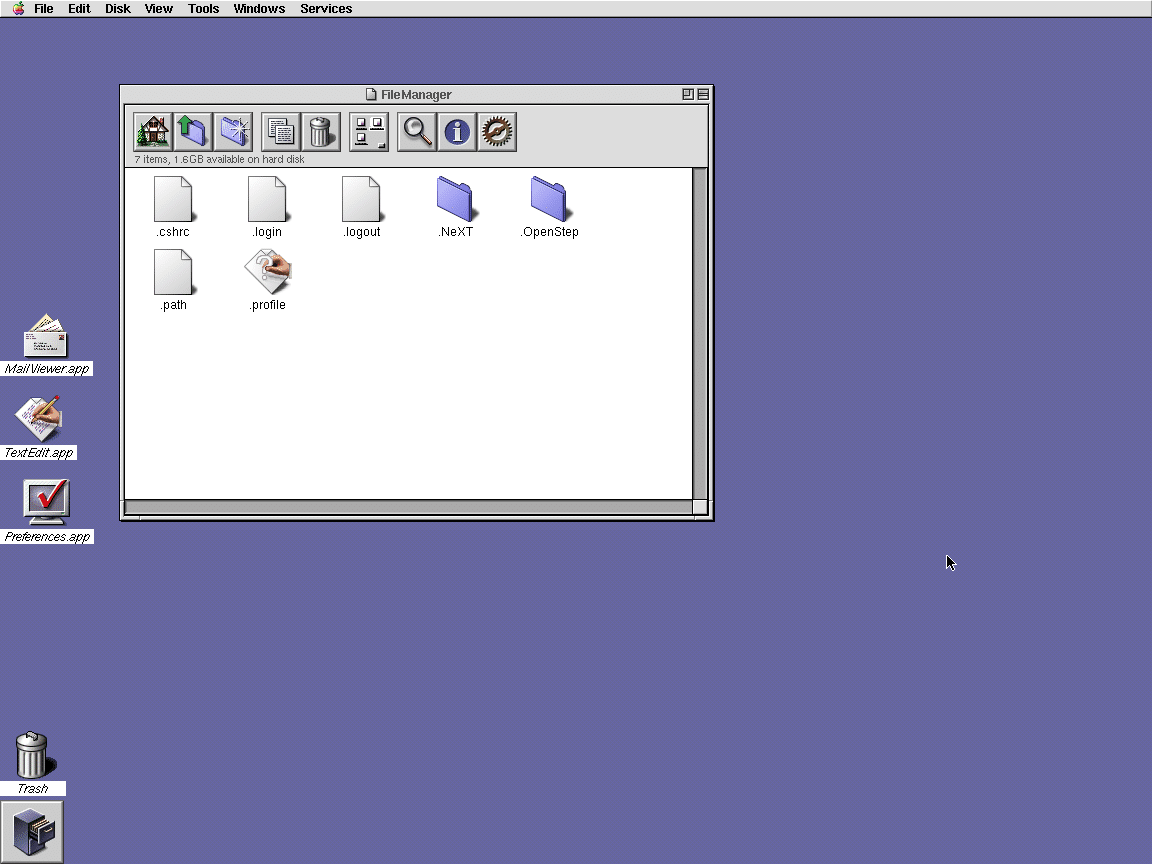Click the resize corner of the FileManager window
The image size is (1152, 864).
click(x=700, y=507)
